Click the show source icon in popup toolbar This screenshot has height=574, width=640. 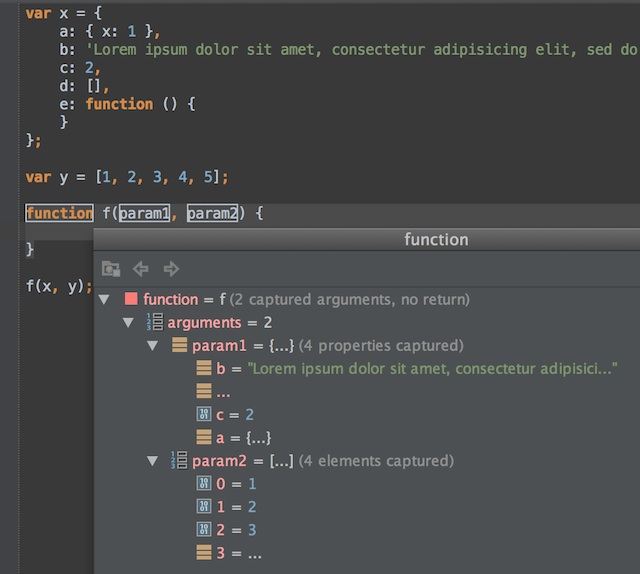click(111, 268)
